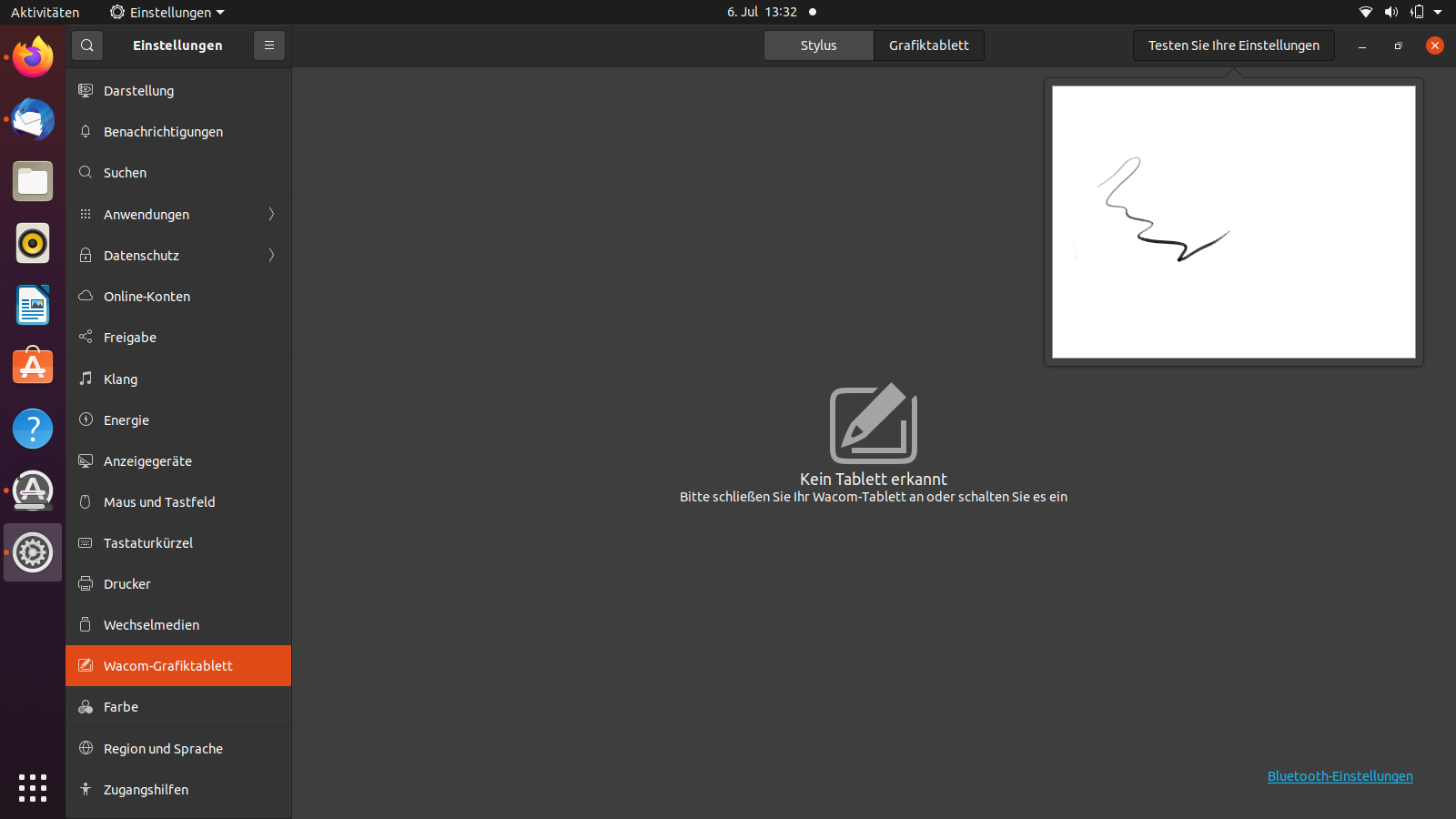Screen dimensions: 1456x819
Task: Launch Firefox from the dock
Action: [x=32, y=56]
